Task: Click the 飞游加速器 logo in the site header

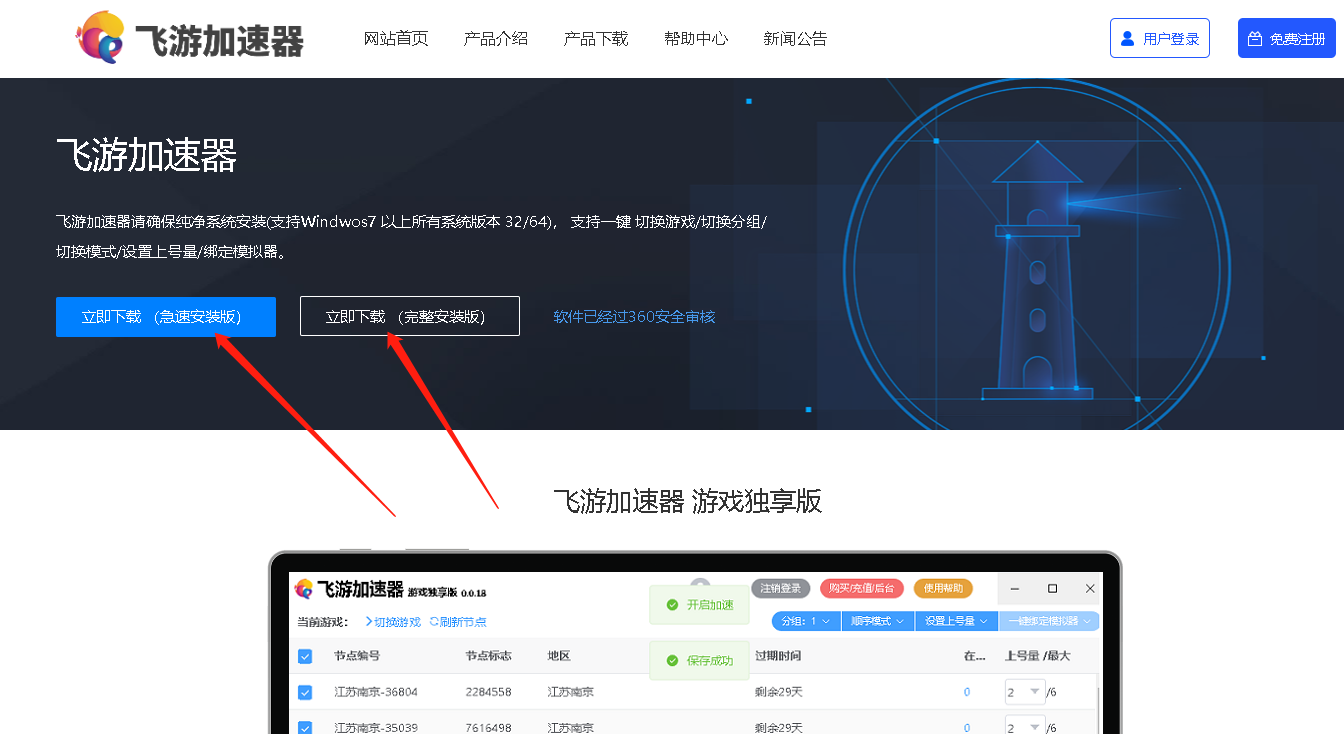Action: (x=190, y=38)
